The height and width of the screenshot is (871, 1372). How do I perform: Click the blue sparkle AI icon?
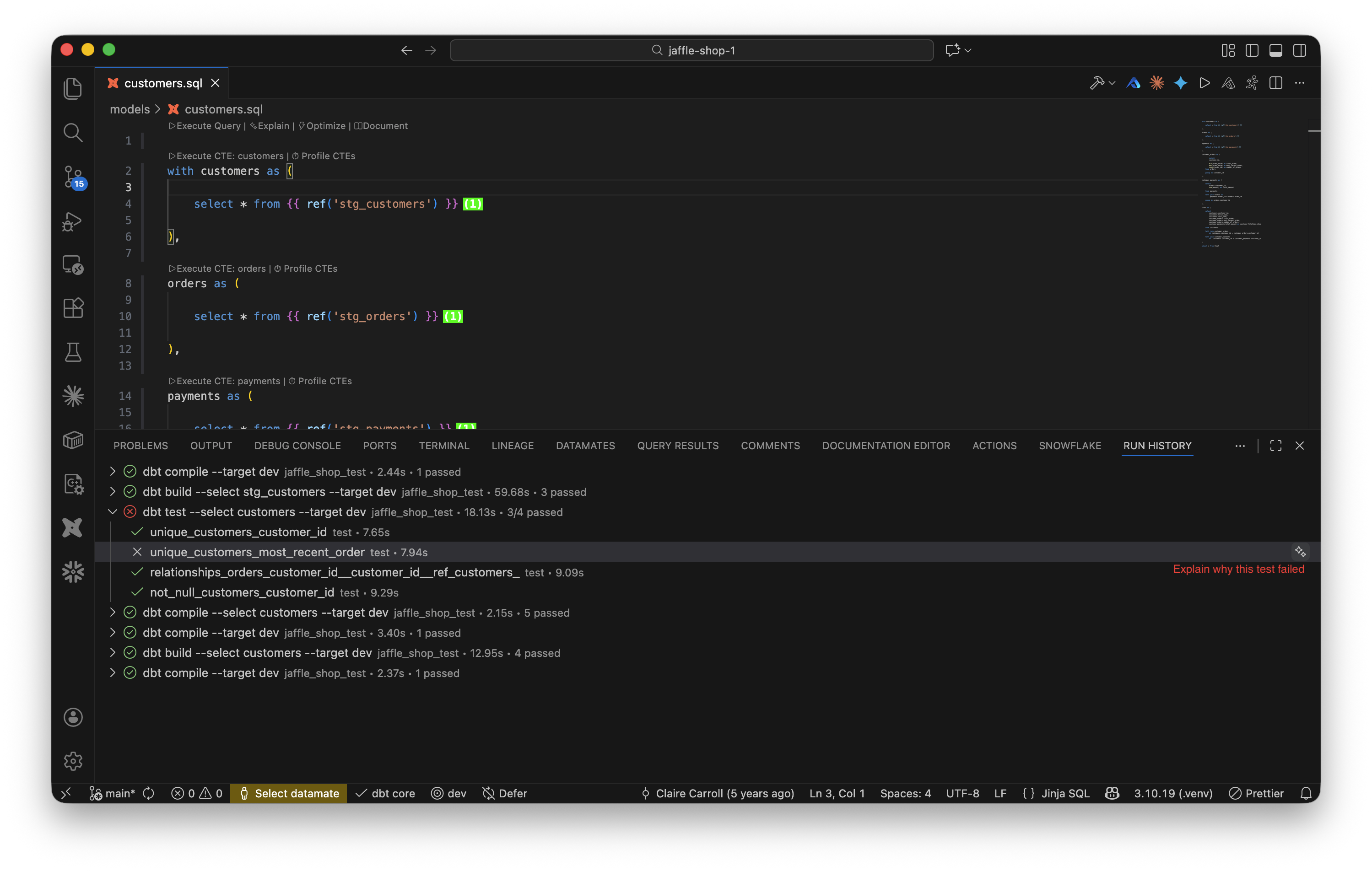tap(1181, 83)
